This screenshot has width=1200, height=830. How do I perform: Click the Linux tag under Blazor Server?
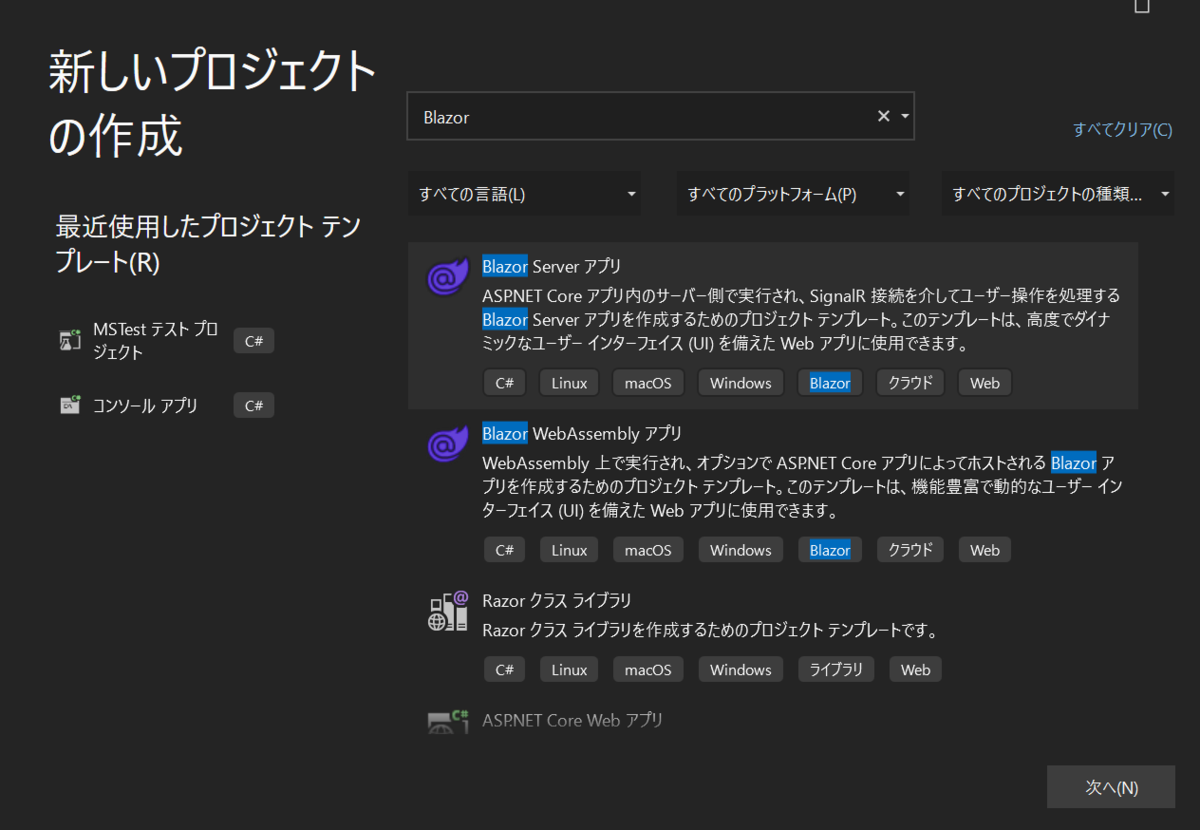(x=569, y=383)
